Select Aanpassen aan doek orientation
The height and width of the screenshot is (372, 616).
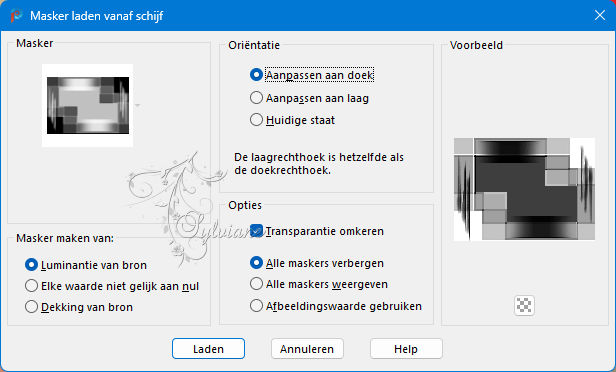coord(312,75)
